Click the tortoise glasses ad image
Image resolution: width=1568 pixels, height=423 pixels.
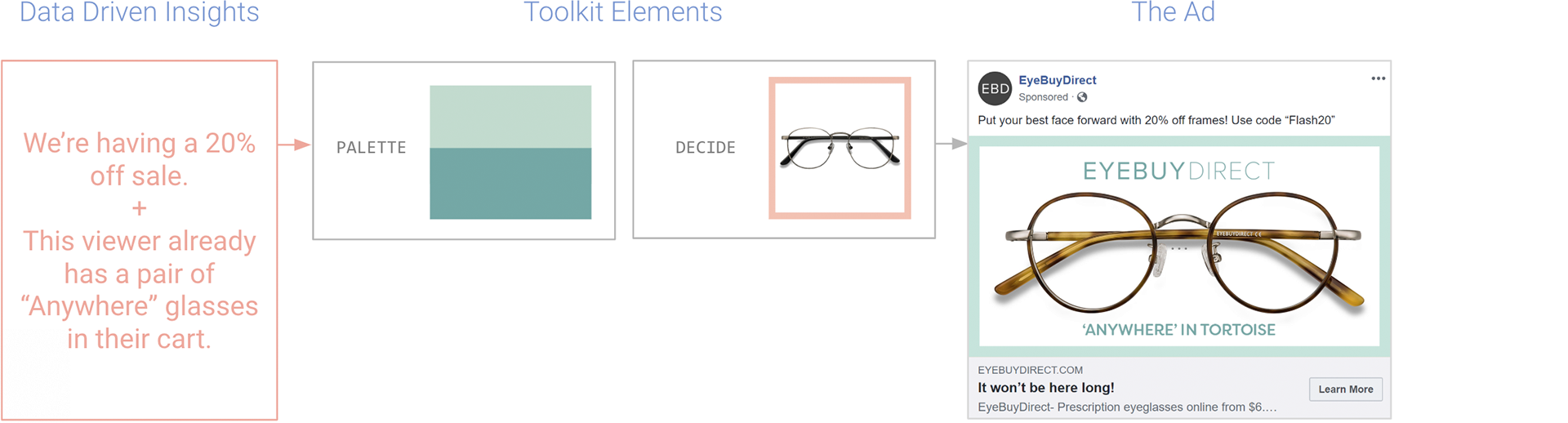[x=1179, y=247]
